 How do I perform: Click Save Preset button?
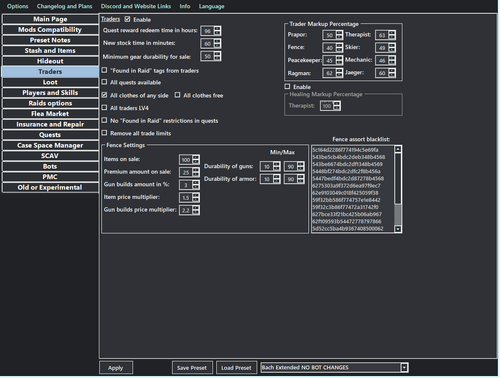click(192, 368)
